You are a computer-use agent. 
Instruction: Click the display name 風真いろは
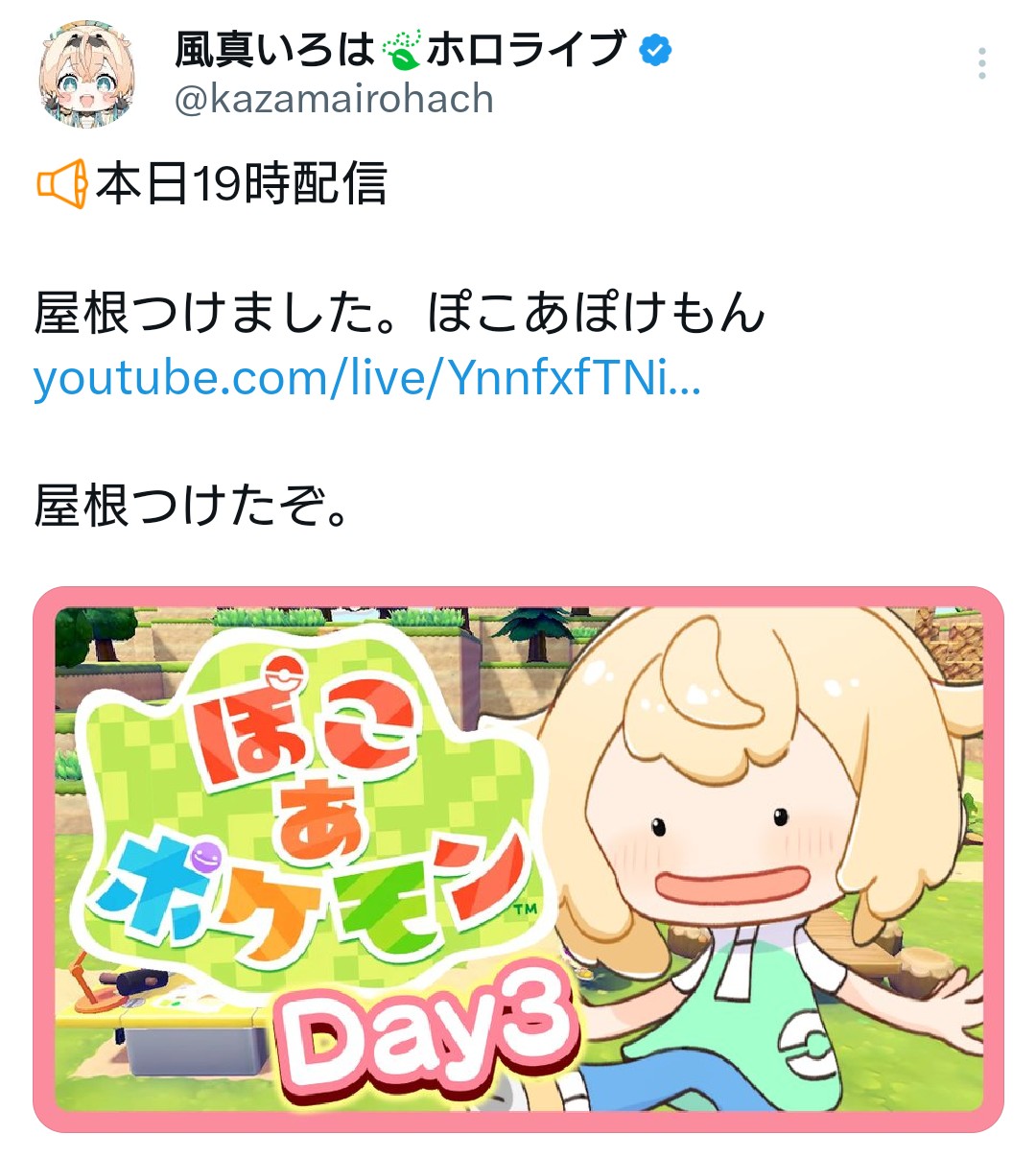coord(275,50)
